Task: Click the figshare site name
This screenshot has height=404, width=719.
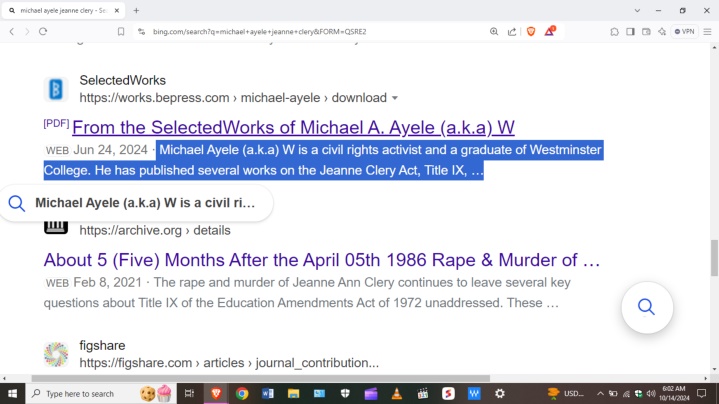Action: coord(102,345)
